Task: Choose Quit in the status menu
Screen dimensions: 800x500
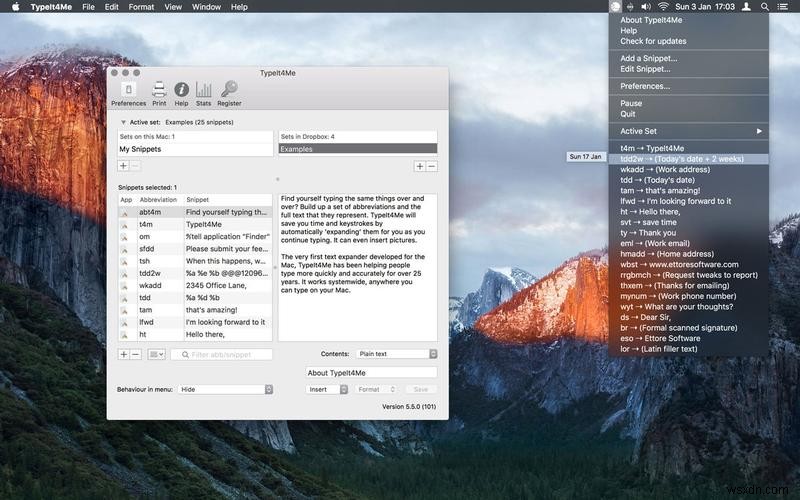Action: click(689, 114)
